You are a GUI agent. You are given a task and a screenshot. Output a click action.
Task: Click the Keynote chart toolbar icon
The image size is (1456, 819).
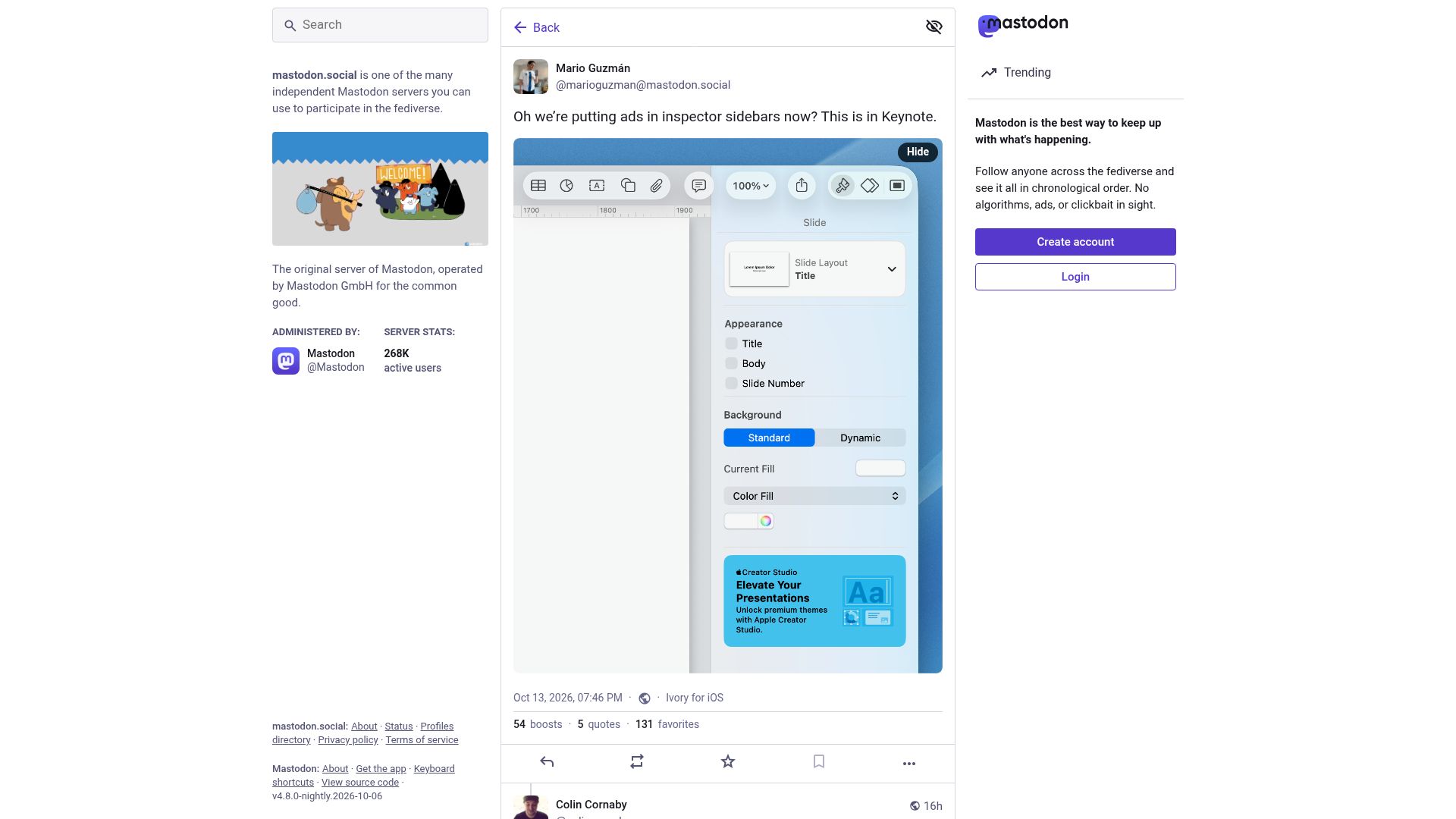click(566, 186)
